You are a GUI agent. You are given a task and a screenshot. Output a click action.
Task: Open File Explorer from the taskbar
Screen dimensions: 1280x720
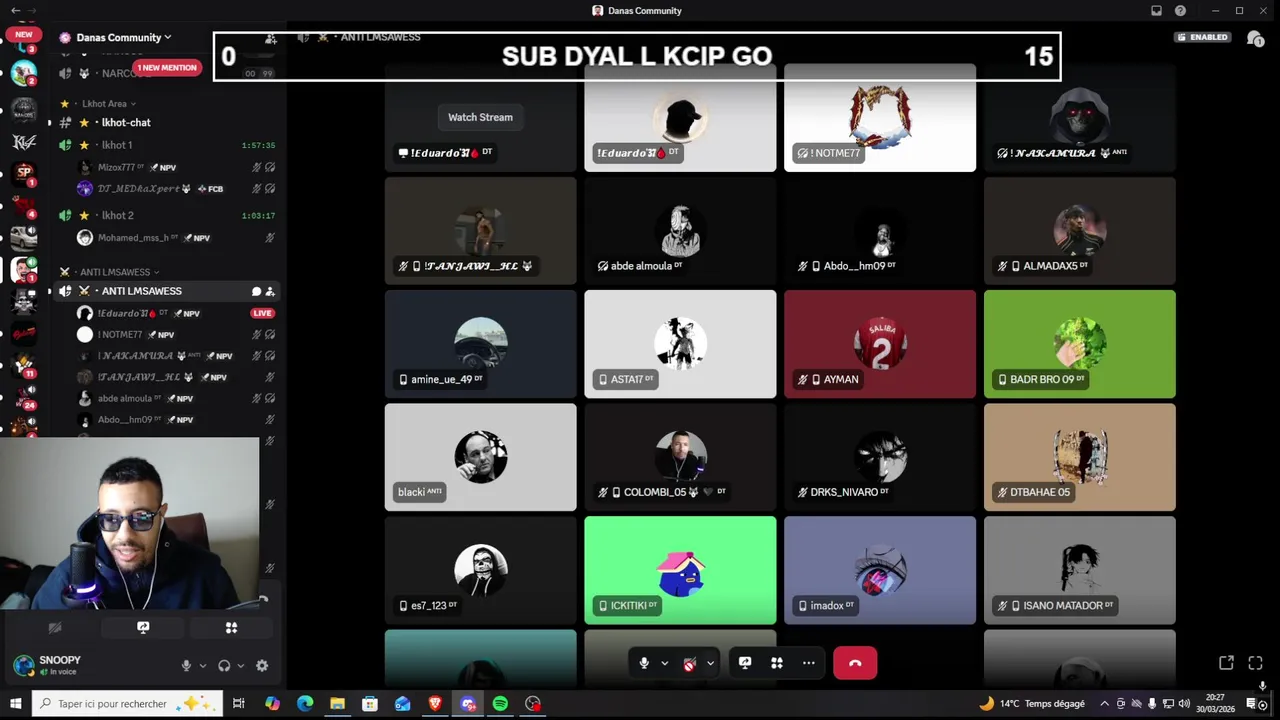tap(337, 704)
